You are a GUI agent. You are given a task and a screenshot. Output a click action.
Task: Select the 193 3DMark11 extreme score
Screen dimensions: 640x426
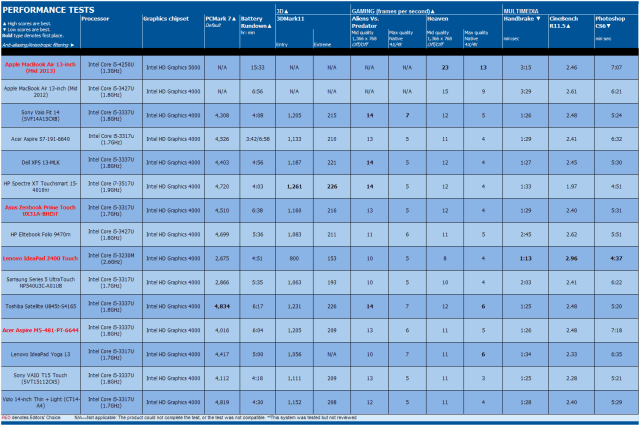[x=332, y=282]
